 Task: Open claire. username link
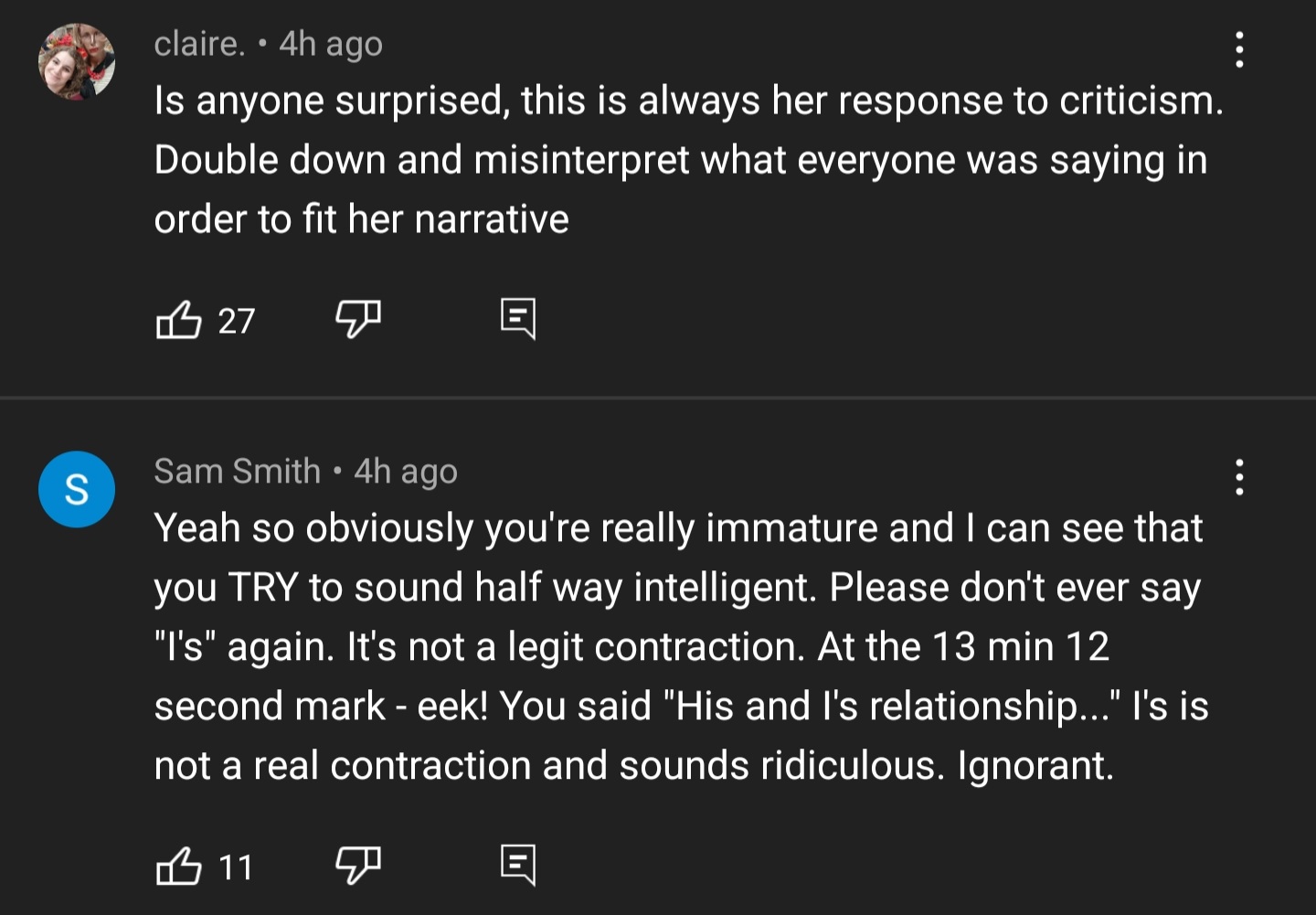pos(199,43)
